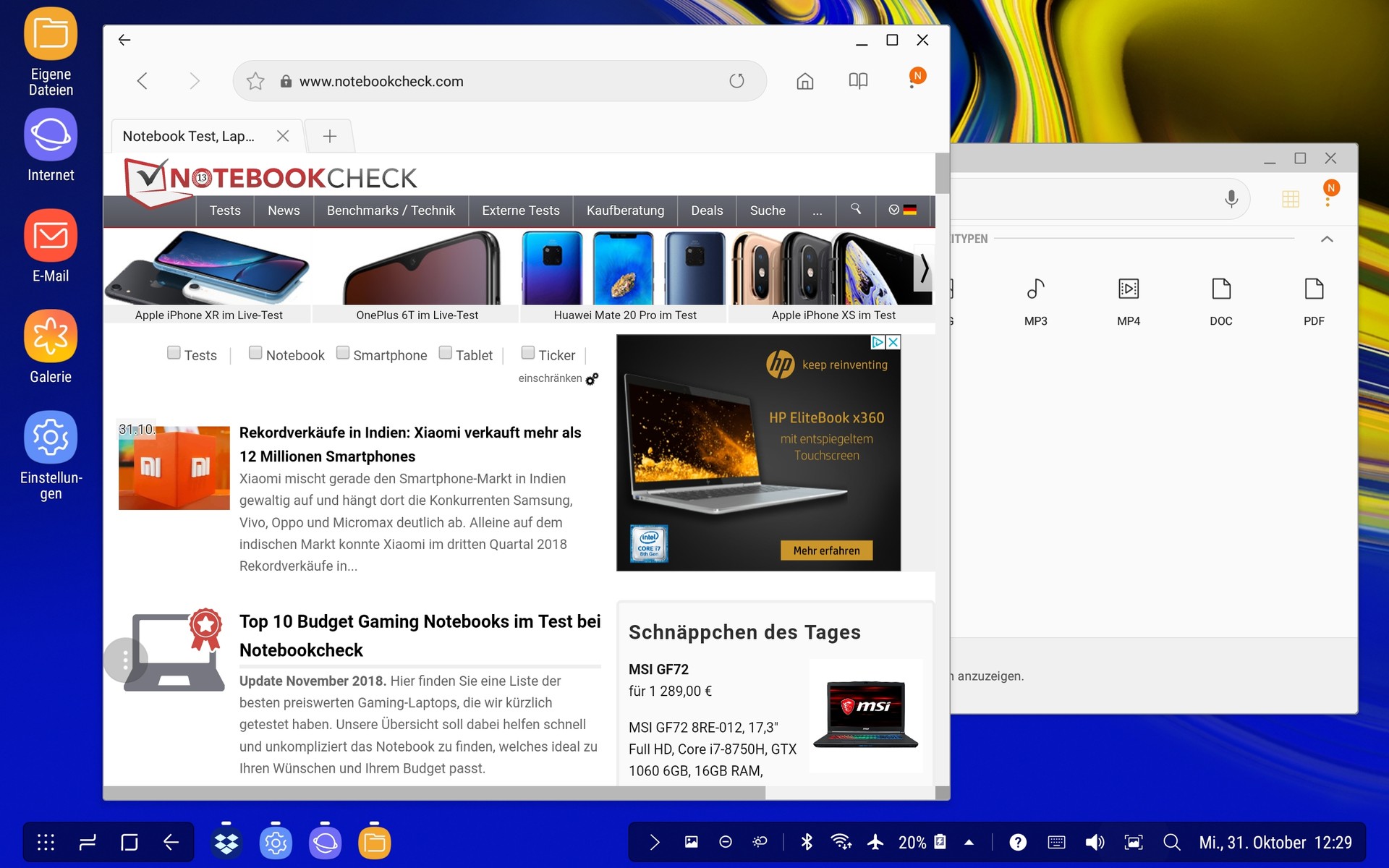This screenshot has height=868, width=1389.
Task: Reload the notebookcheck page
Action: [736, 81]
